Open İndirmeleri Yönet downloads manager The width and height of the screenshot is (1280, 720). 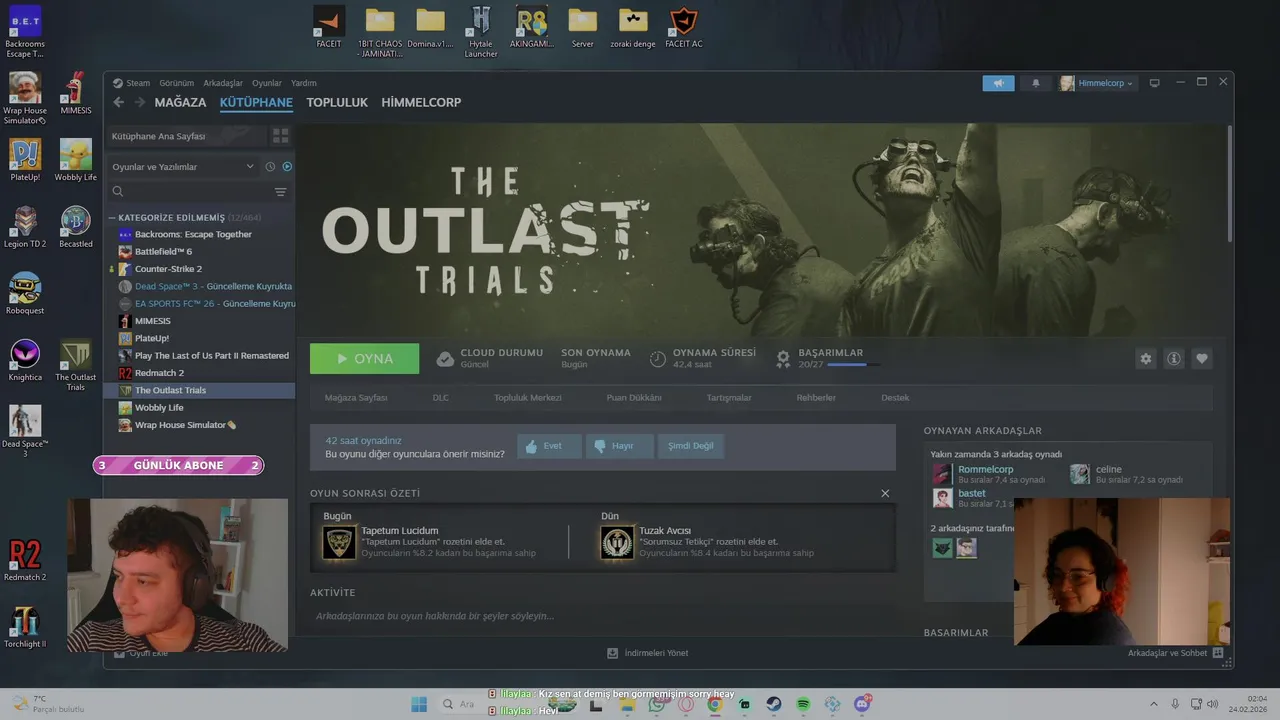click(x=648, y=653)
